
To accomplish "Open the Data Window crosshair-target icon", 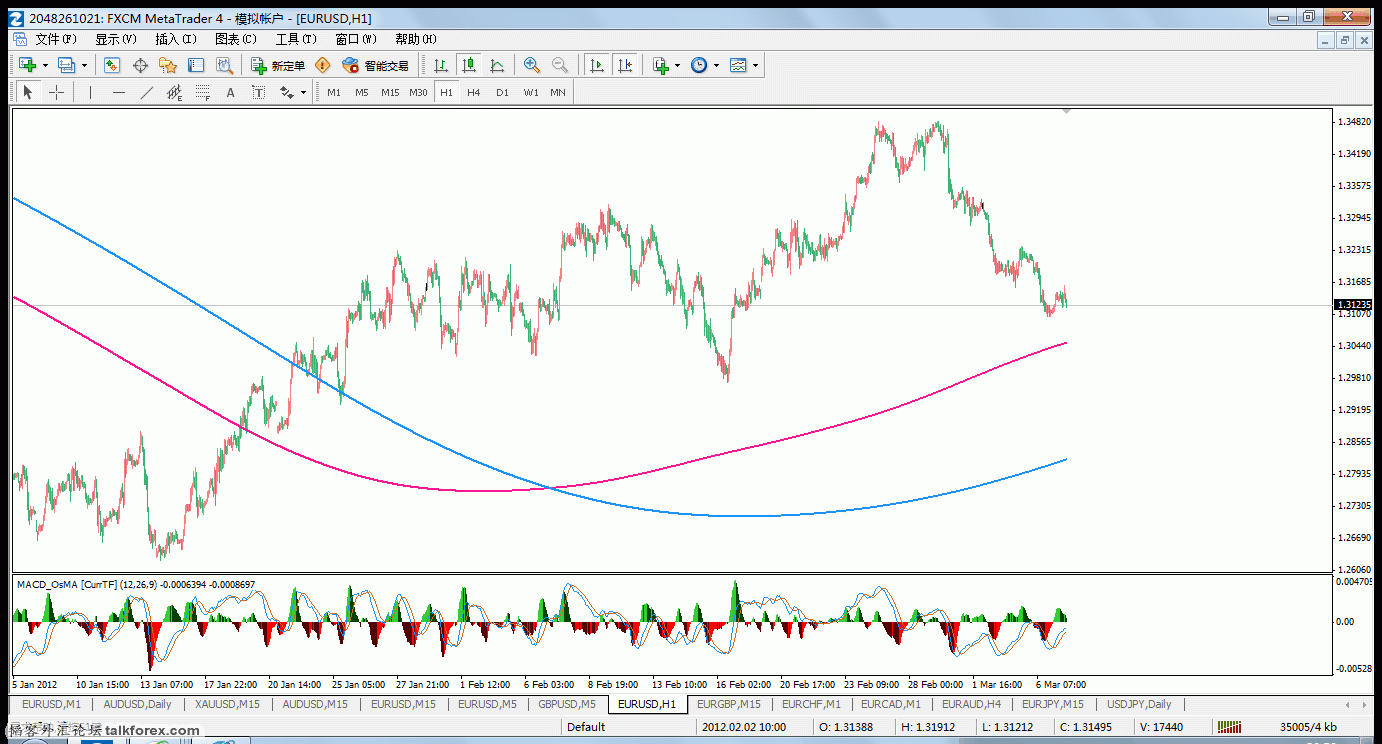I will click(x=140, y=65).
